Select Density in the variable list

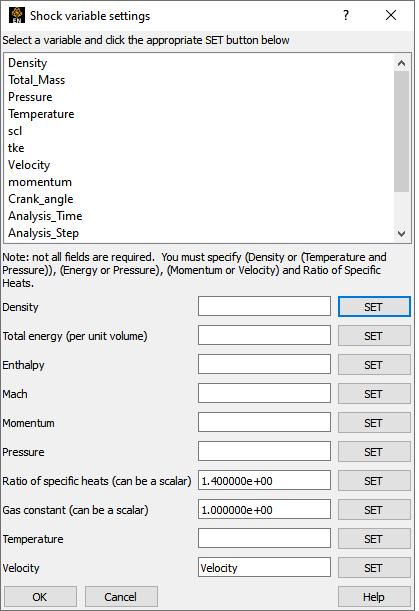click(28, 63)
